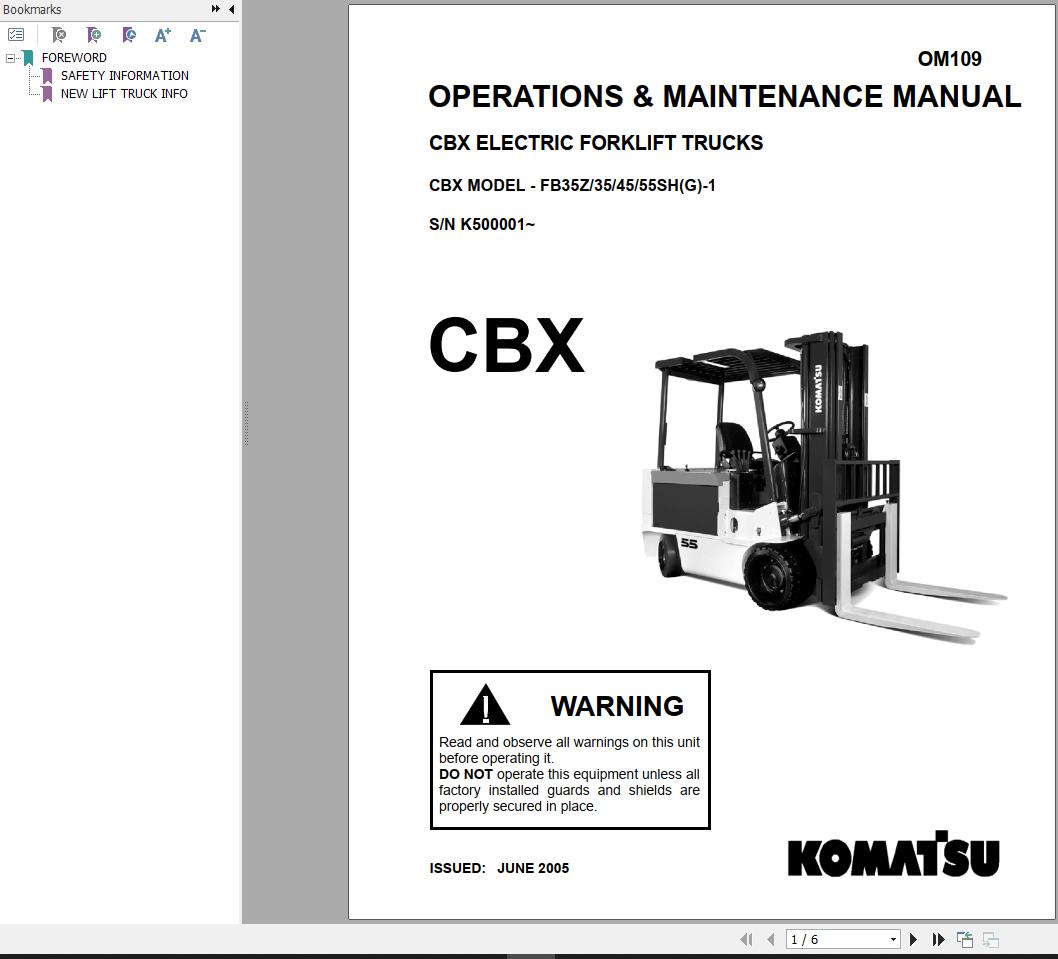Click the WARNING heading in the box
The image size is (1058, 959).
point(617,706)
